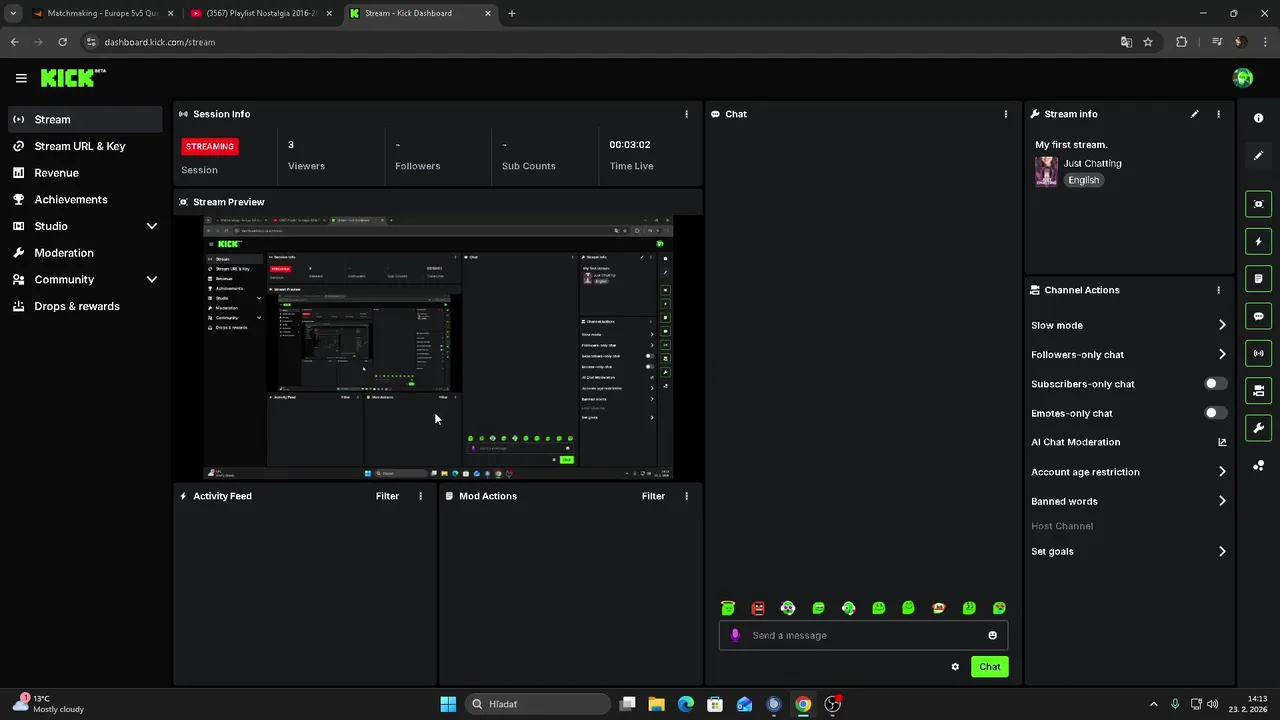Open Stream URL & Key page
The image size is (1280, 720).
85,146
